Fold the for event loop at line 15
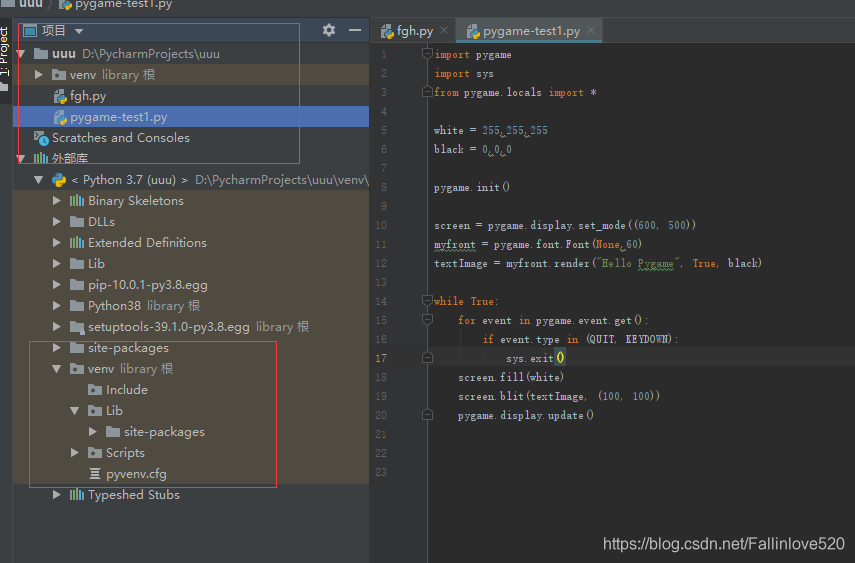Screen dimensions: 855x563 428,319
